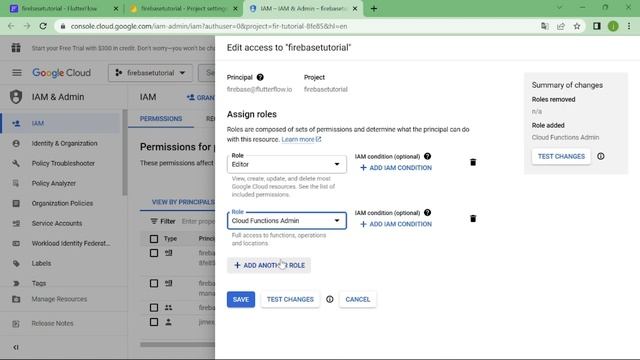Open the Google Cloud navigation menu
The image size is (640, 360).
[17, 73]
